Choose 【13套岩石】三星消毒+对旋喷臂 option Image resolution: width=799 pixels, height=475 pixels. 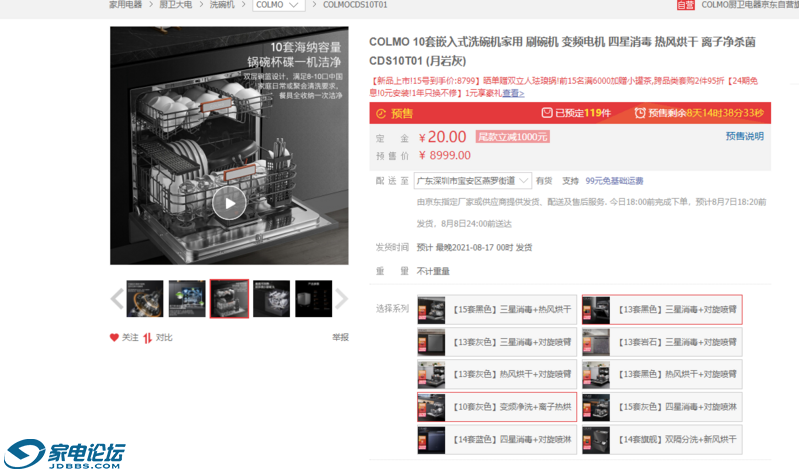(x=661, y=342)
